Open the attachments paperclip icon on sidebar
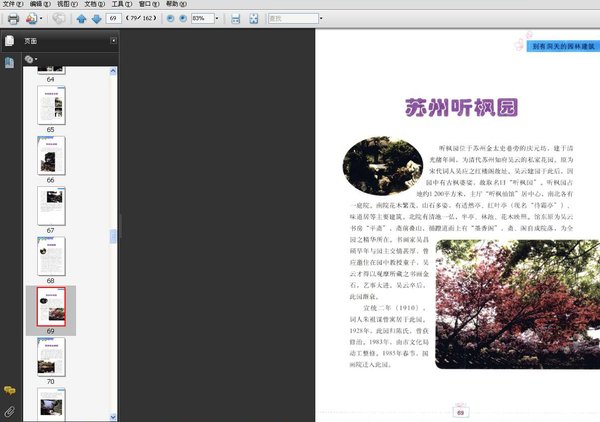The width and height of the screenshot is (600, 422). point(9,412)
